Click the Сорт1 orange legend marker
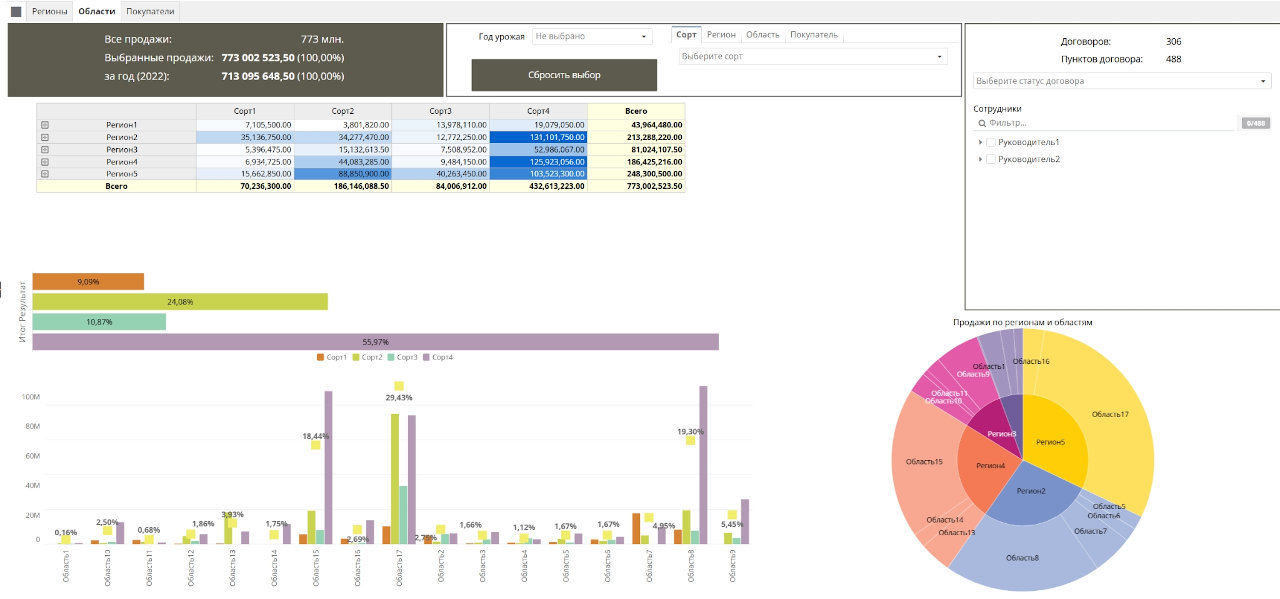 pos(320,357)
